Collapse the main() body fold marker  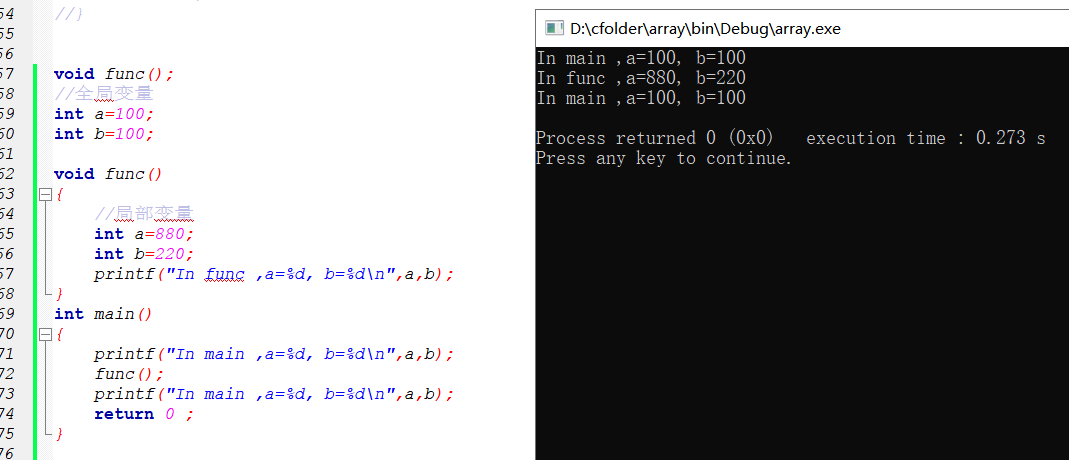tap(44, 334)
